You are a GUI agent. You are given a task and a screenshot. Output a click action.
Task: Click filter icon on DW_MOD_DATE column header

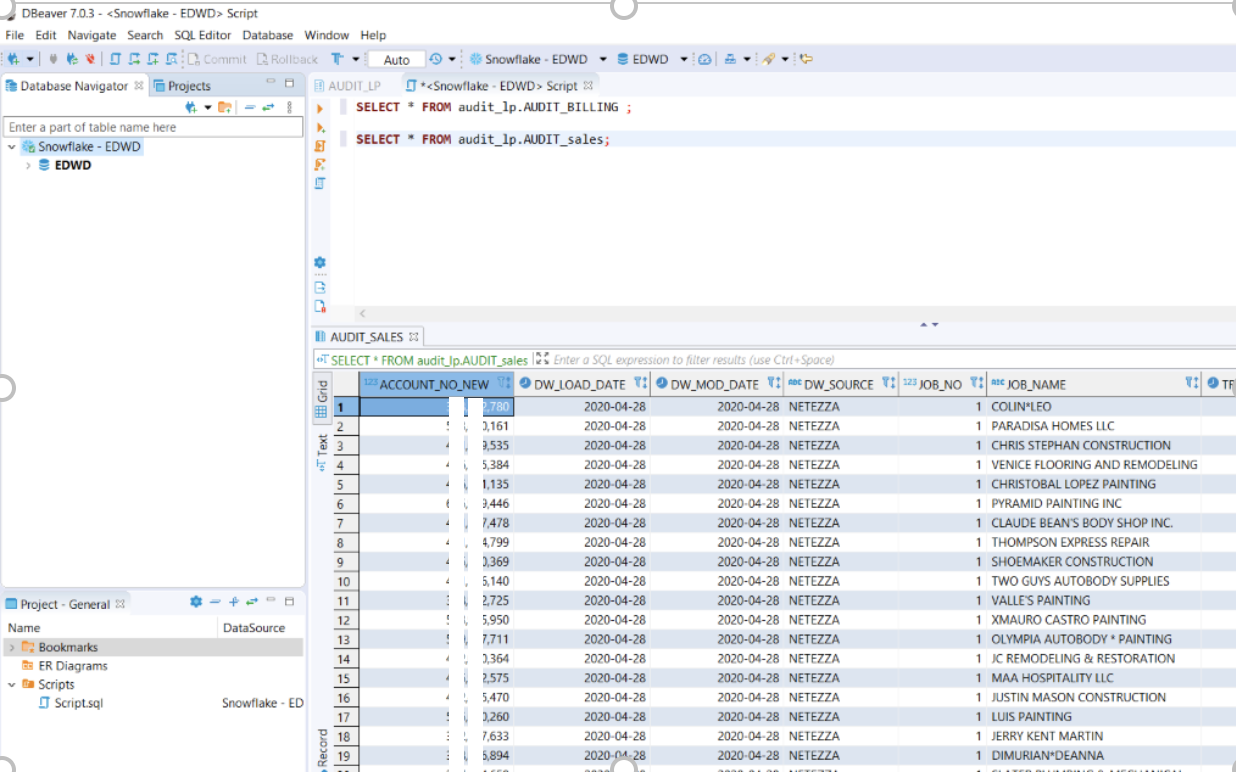[773, 383]
